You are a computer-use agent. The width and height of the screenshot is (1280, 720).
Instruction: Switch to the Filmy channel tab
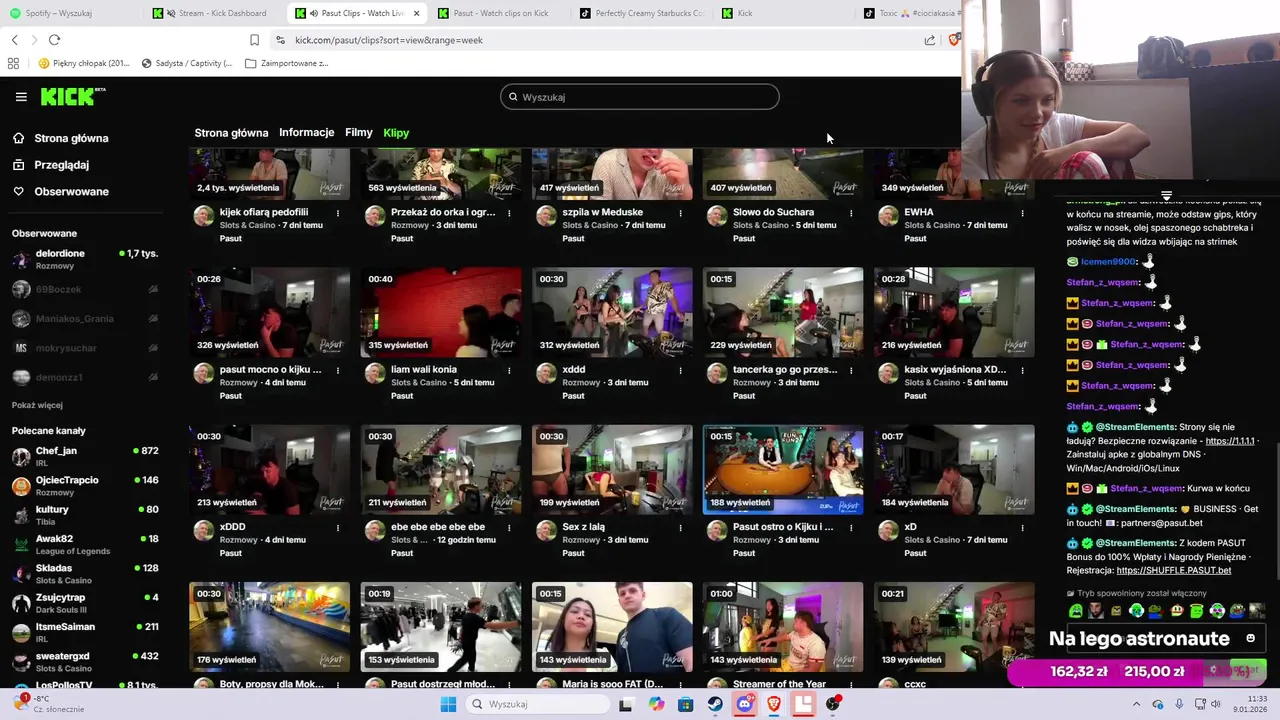(358, 133)
